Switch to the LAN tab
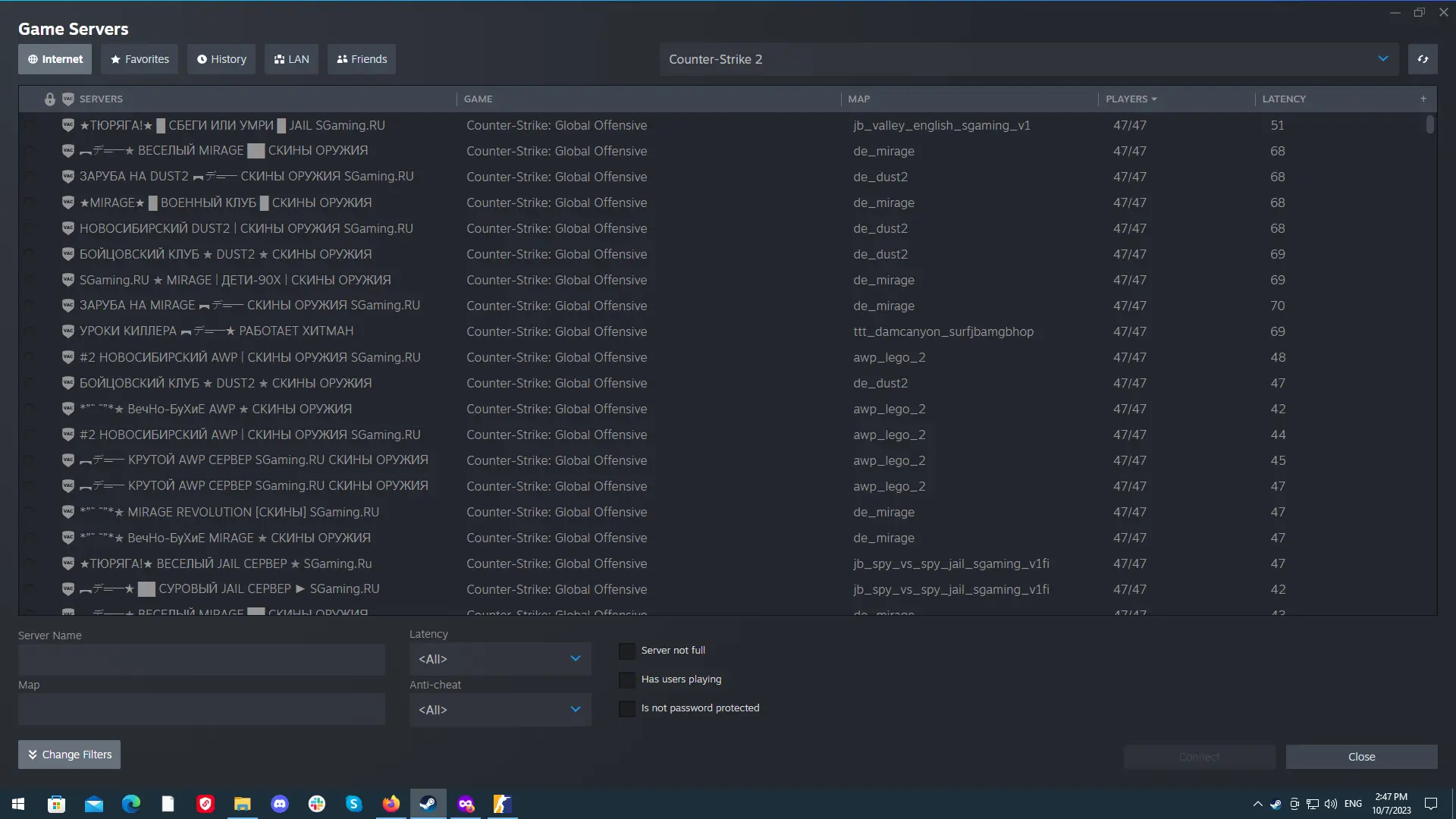The width and height of the screenshot is (1456, 819). (291, 59)
